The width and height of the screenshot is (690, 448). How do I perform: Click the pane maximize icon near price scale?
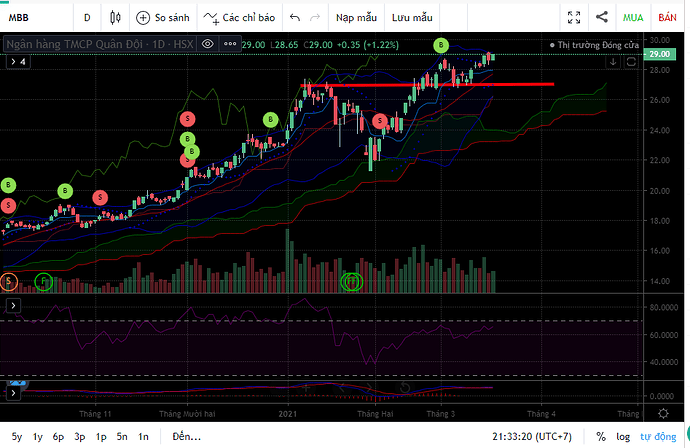pos(631,62)
